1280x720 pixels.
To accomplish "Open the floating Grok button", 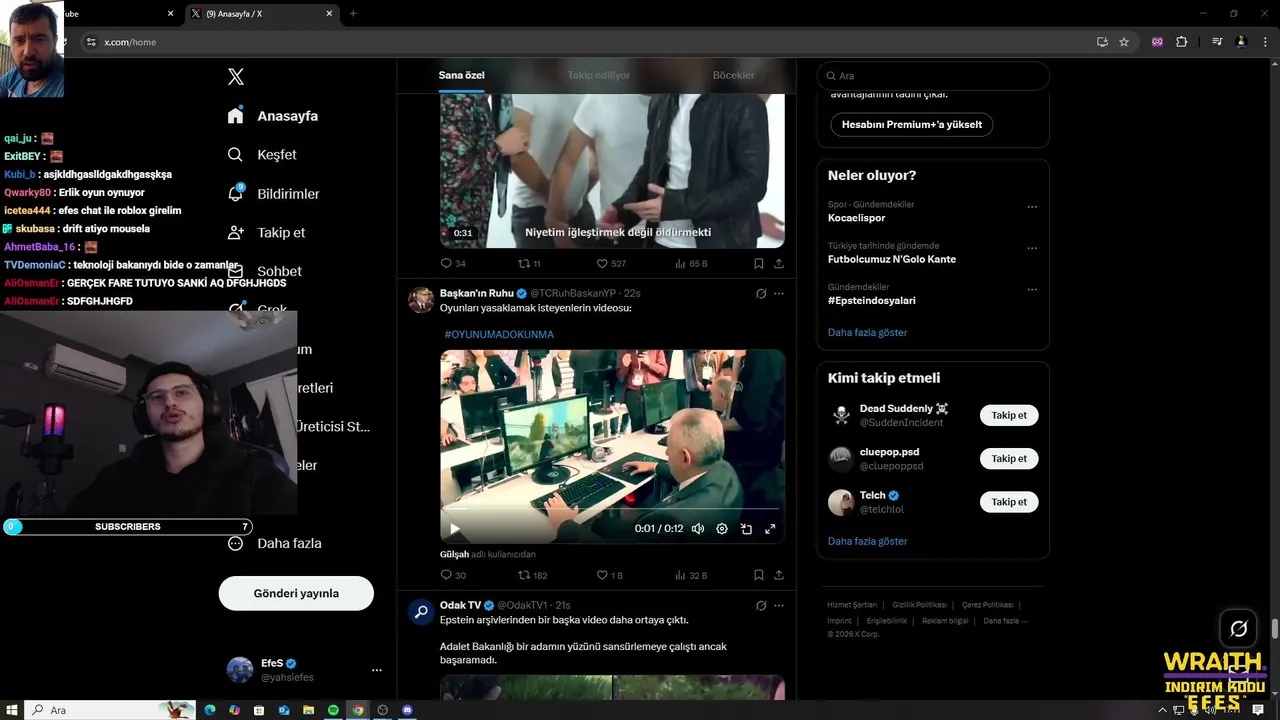I will pos(1238,629).
